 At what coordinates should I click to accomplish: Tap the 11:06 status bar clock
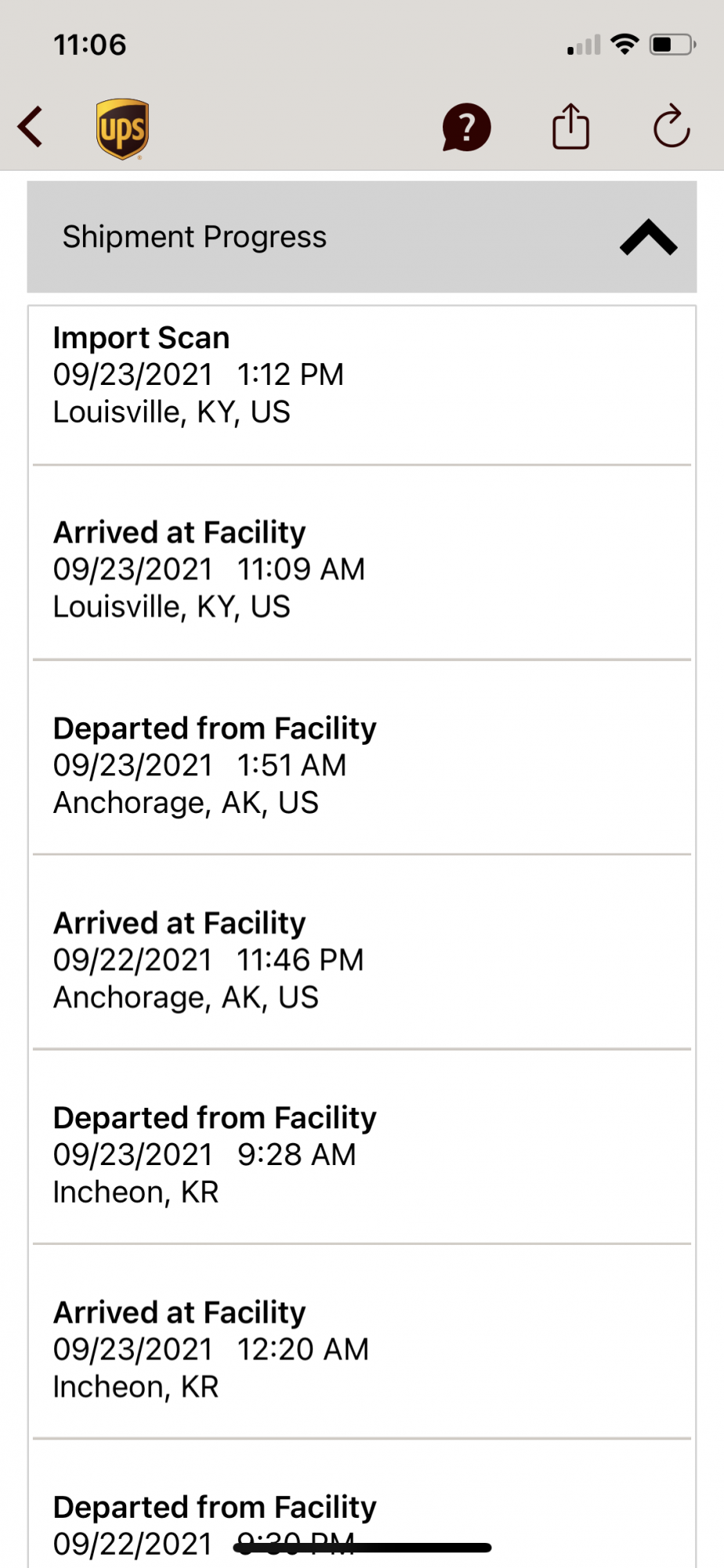[x=90, y=45]
